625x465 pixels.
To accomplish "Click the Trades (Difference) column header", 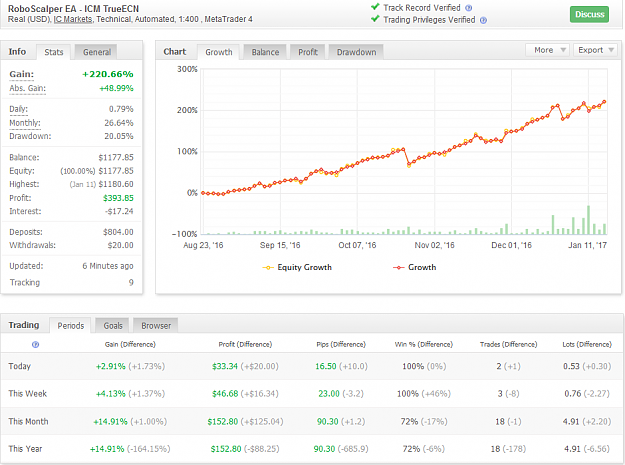I will 508,344.
